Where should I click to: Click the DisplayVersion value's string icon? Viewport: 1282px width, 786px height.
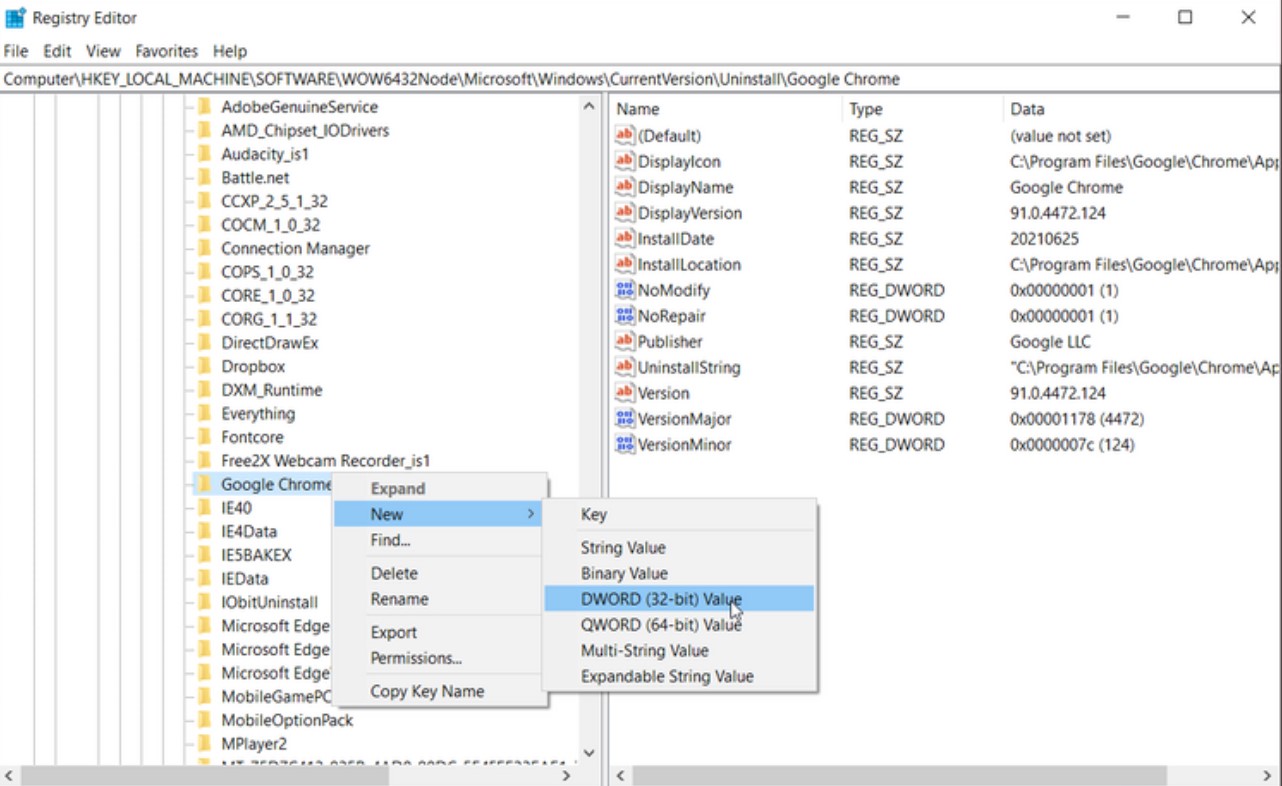pyautogui.click(x=625, y=213)
